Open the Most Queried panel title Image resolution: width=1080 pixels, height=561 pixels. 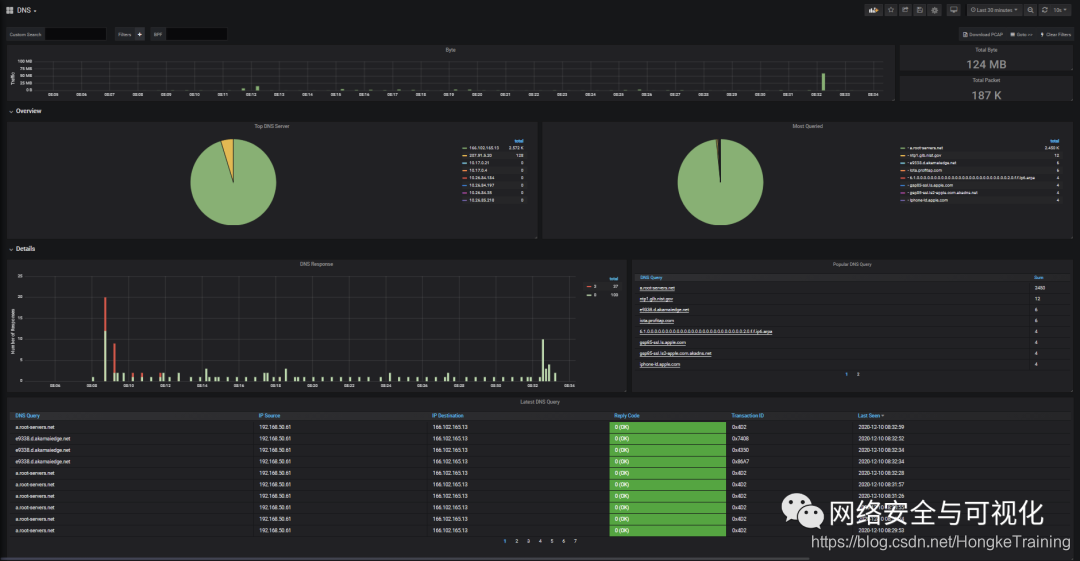click(x=807, y=126)
